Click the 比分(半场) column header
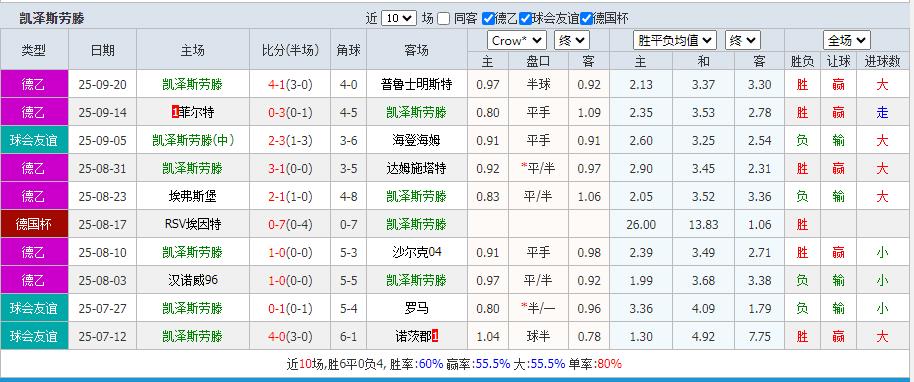914x382 pixels. click(x=290, y=50)
